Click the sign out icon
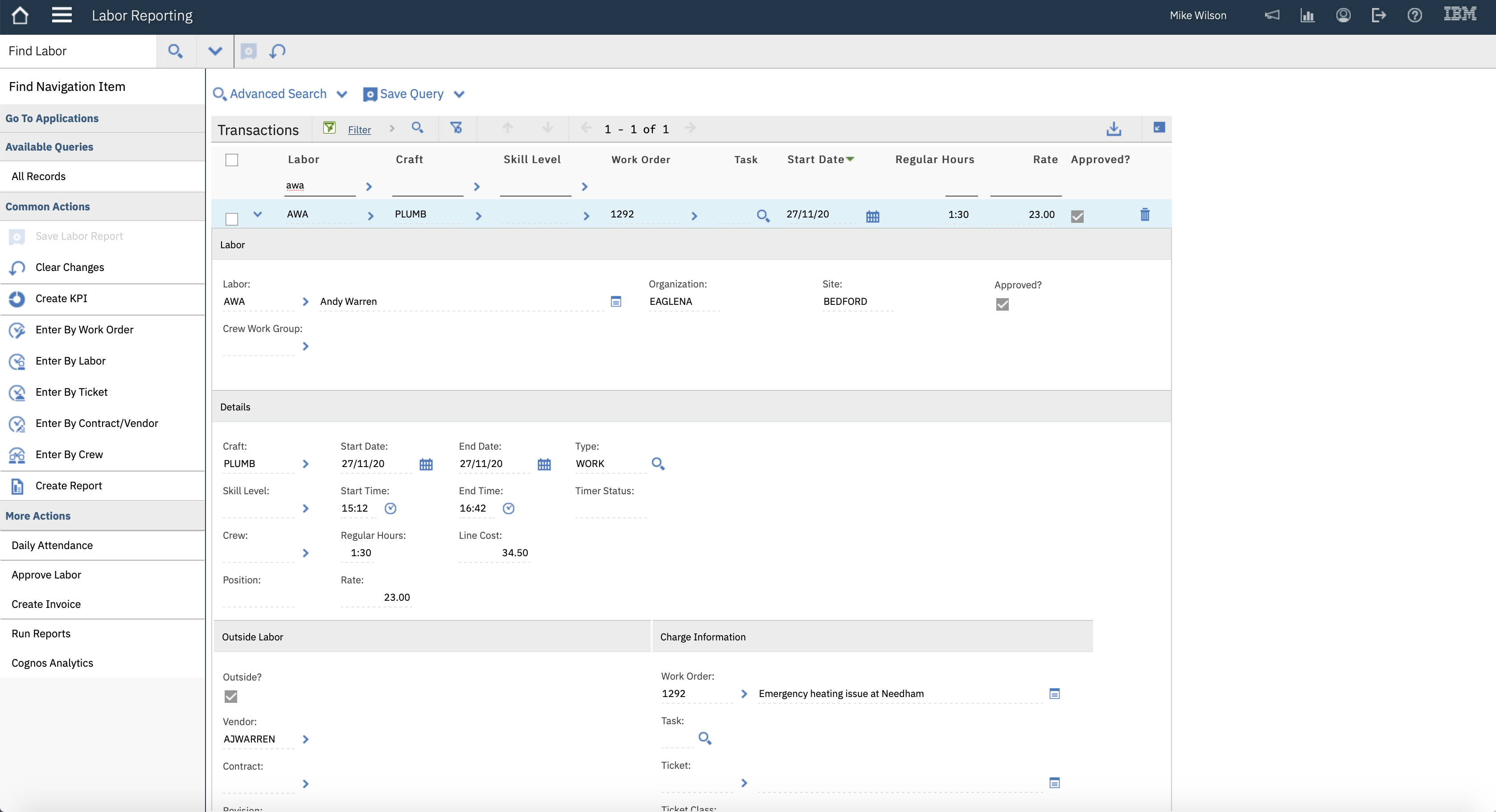 [x=1379, y=15]
